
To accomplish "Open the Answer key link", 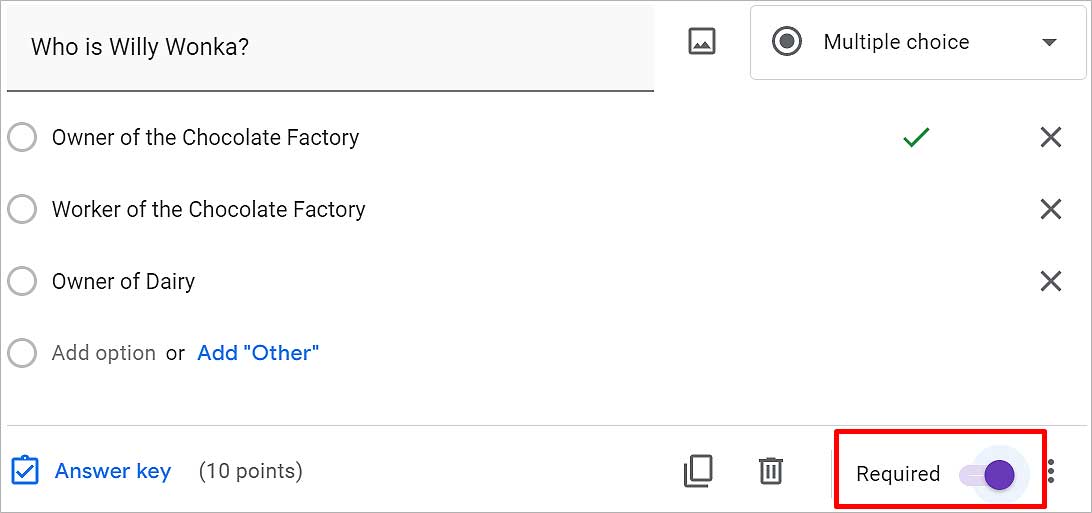I will 113,471.
